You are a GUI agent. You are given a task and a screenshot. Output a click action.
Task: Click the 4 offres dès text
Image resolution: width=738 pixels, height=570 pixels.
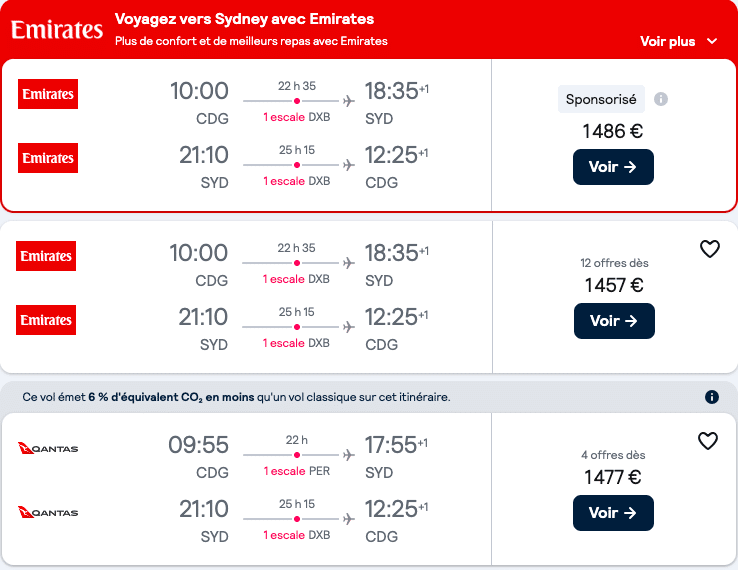pos(613,455)
